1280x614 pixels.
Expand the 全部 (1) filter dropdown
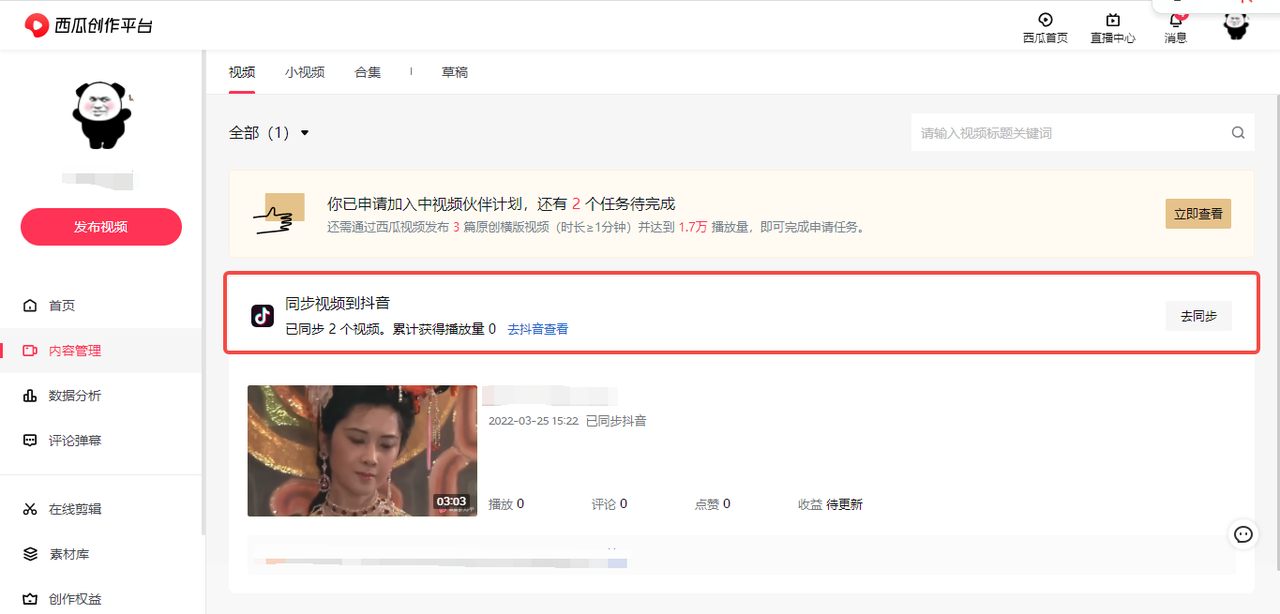(269, 133)
